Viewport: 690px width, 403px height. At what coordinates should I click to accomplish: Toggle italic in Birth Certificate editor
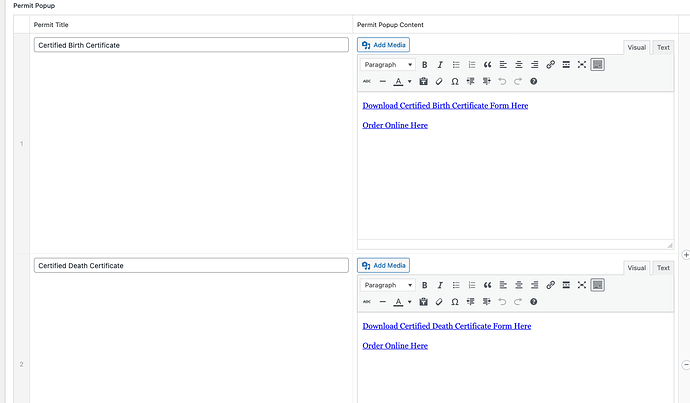click(440, 65)
